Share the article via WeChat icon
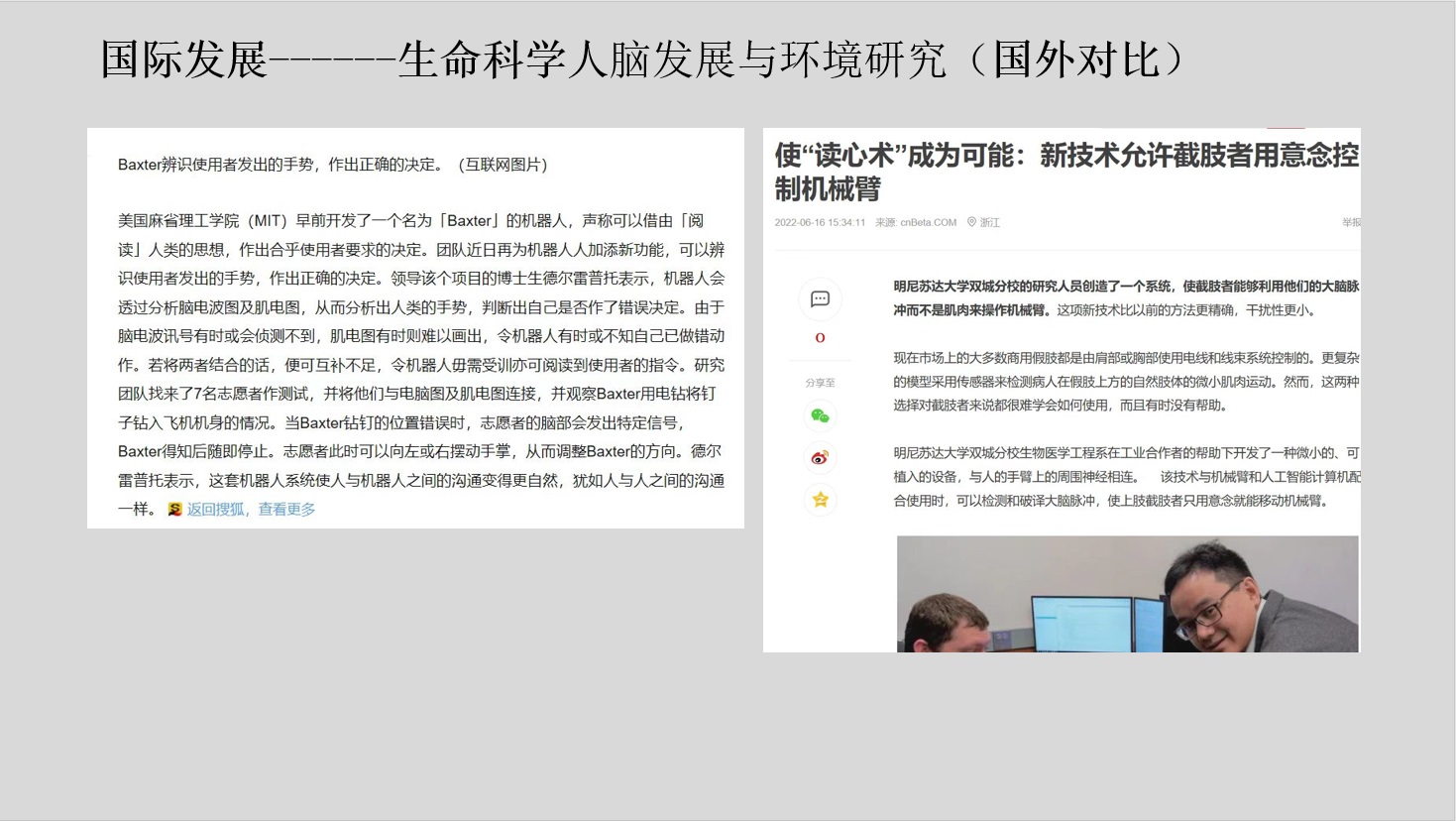The width and height of the screenshot is (1456, 821). point(820,416)
